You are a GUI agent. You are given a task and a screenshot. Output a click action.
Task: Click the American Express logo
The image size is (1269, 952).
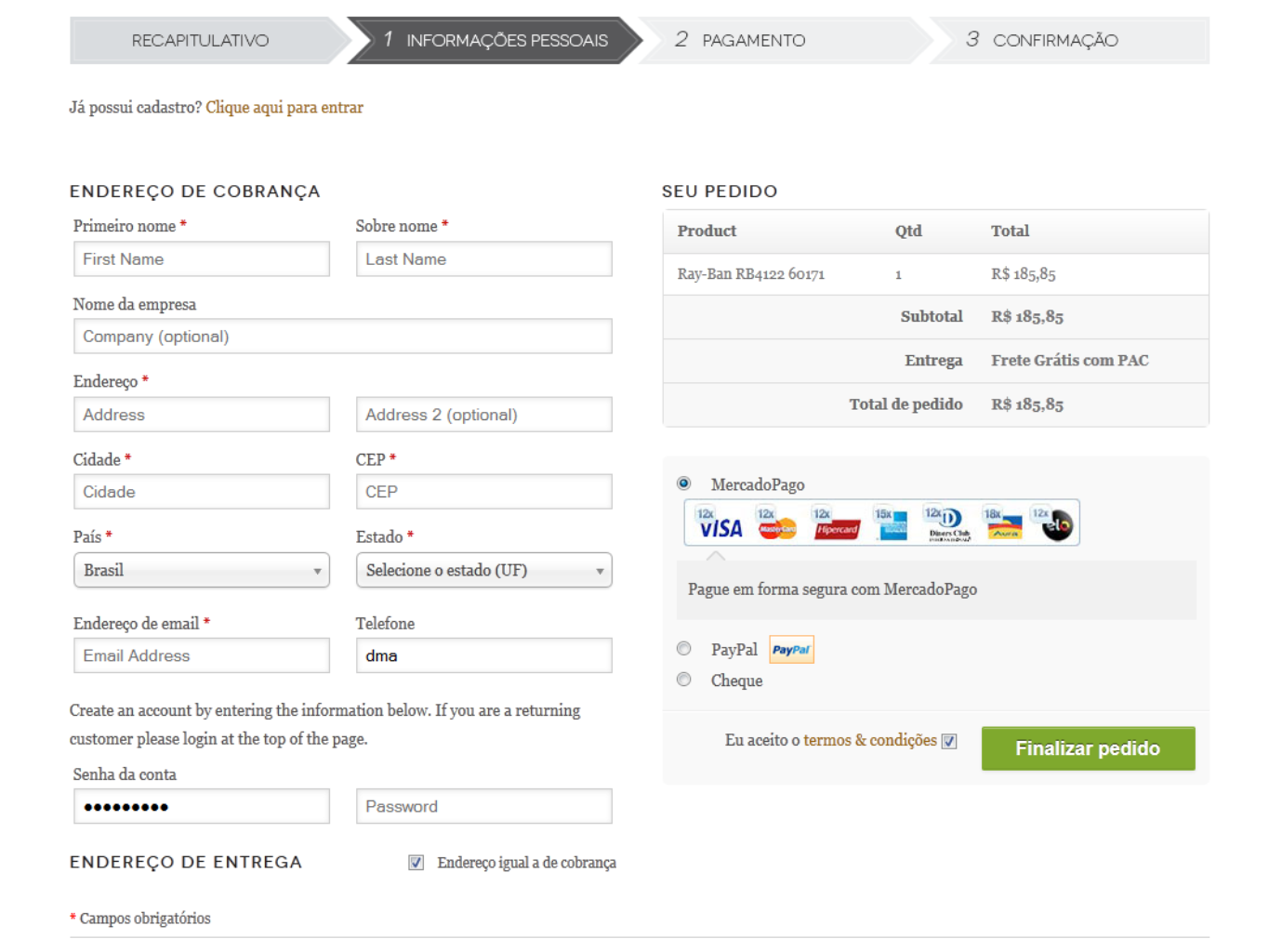pos(892,525)
